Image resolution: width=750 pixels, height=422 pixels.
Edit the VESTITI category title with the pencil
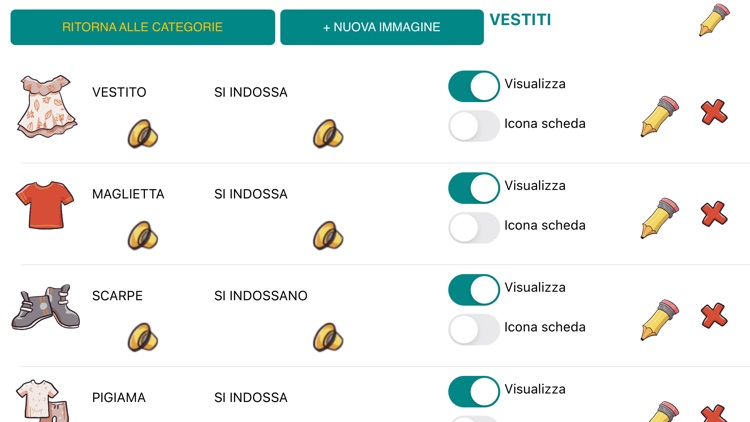coord(714,20)
